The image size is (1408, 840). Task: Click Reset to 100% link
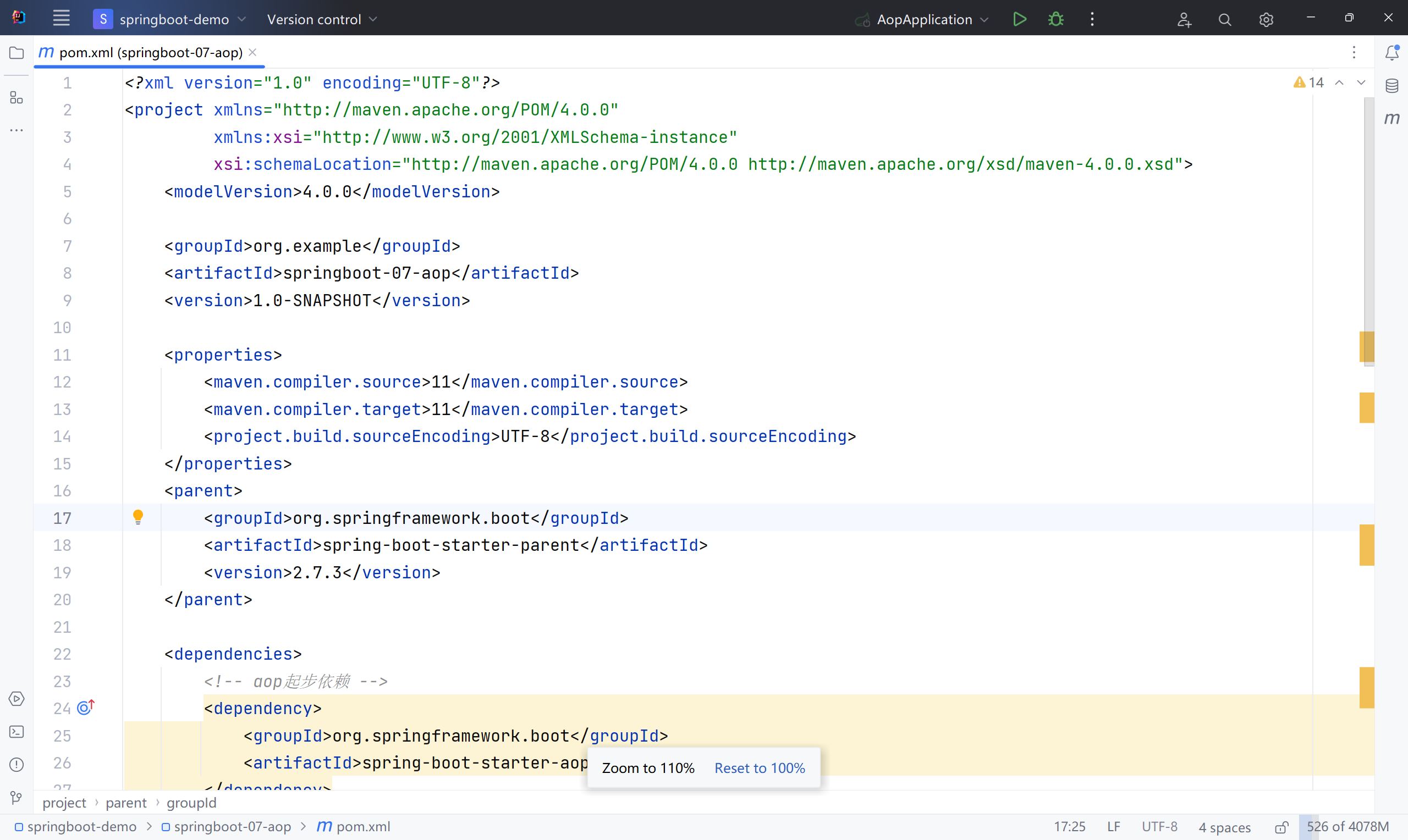759,767
